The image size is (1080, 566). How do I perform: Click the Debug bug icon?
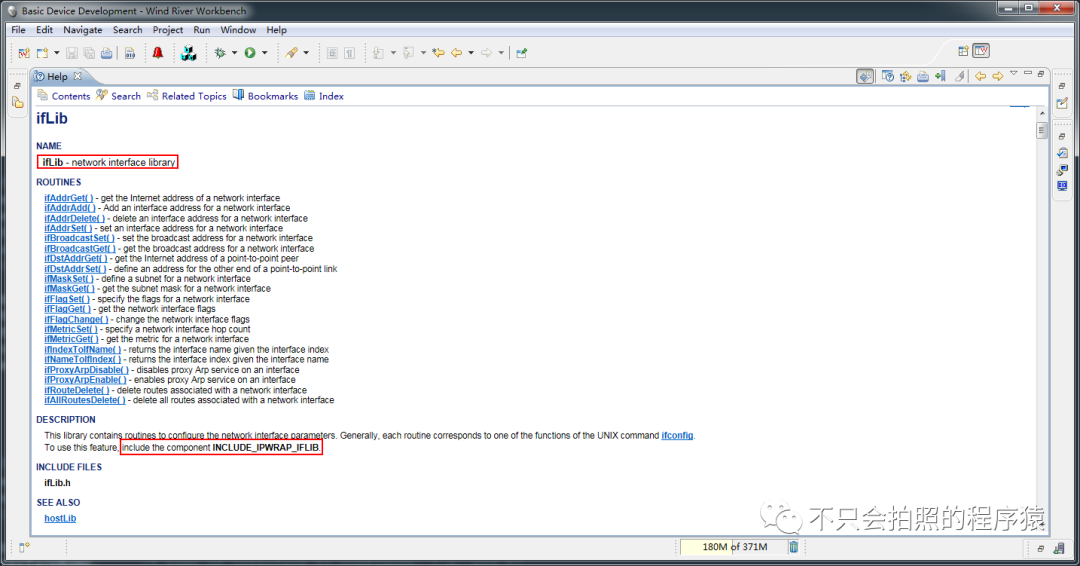click(x=220, y=53)
